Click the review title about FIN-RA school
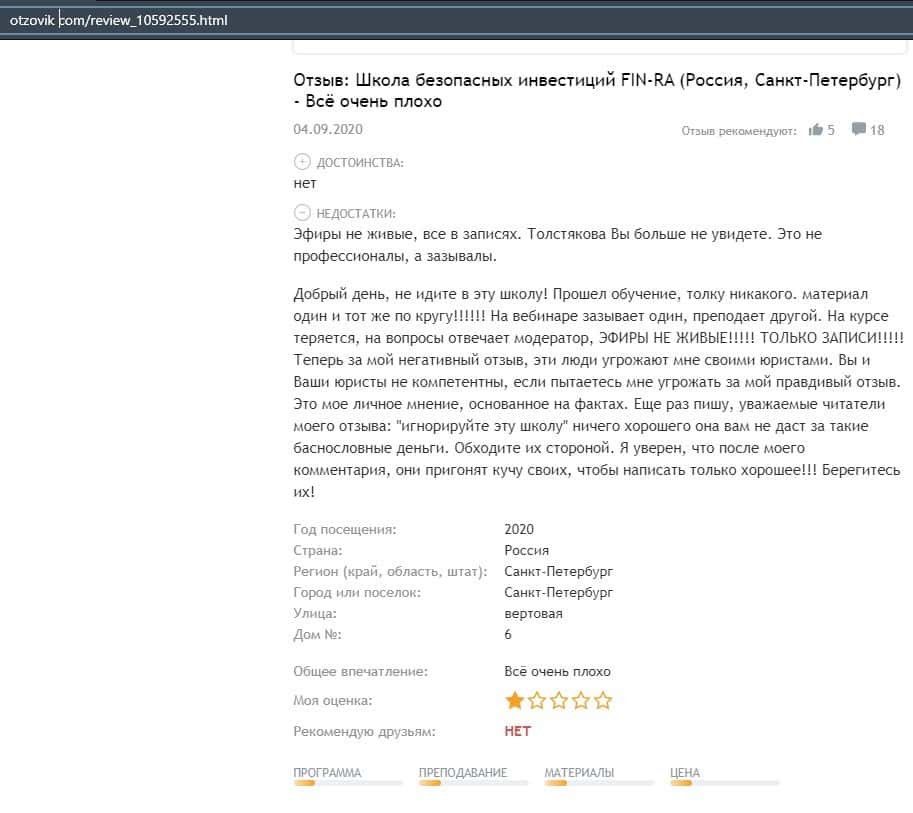Image resolution: width=913 pixels, height=813 pixels. [x=590, y=91]
